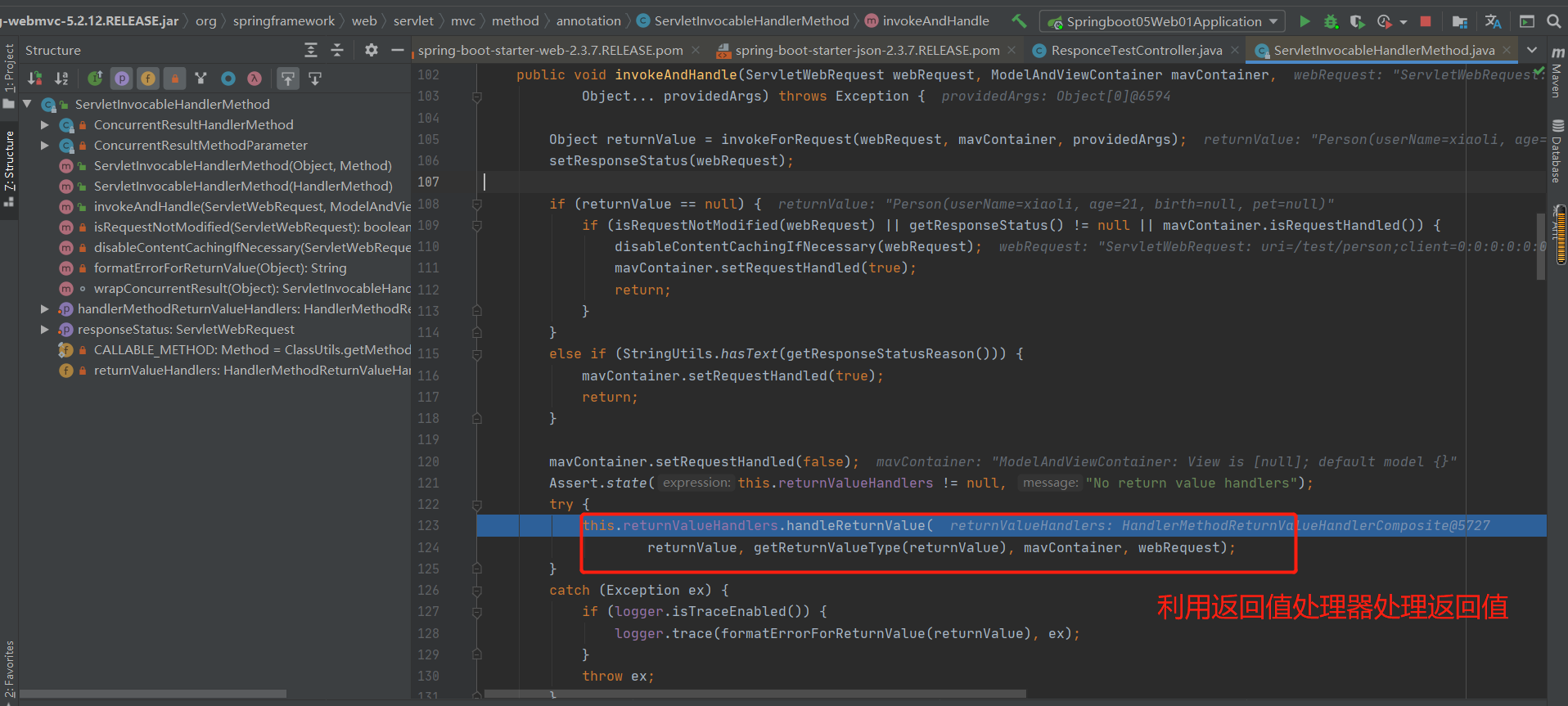Launch the profiler run icon
This screenshot has width=1568, height=706.
pos(1384,21)
